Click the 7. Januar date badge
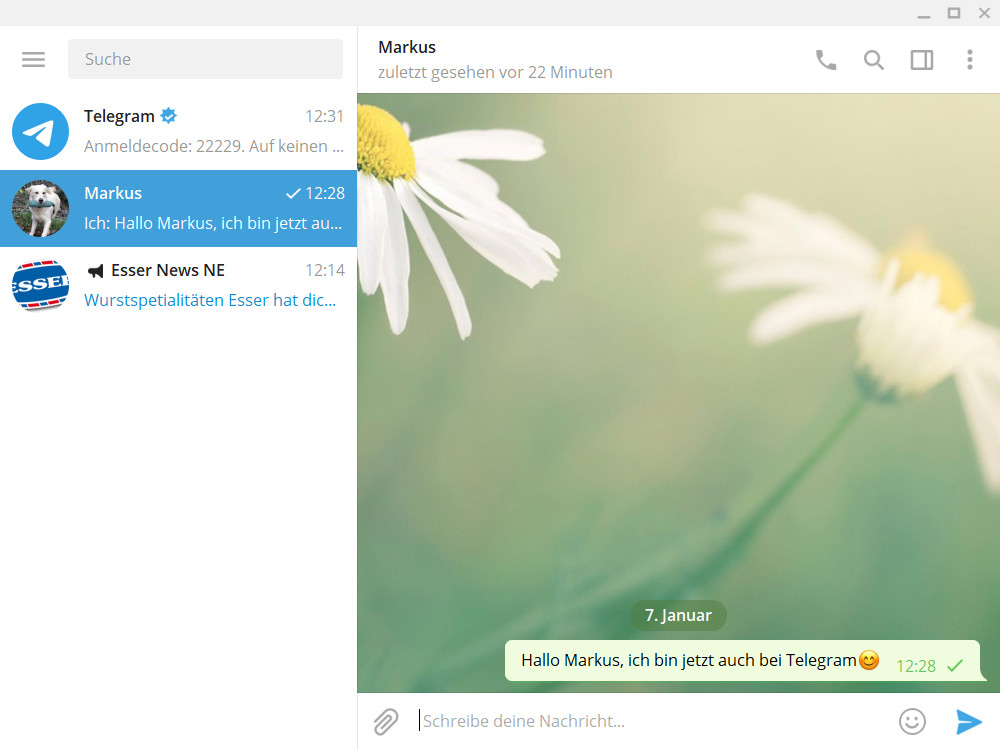The width and height of the screenshot is (1000, 750). tap(679, 615)
